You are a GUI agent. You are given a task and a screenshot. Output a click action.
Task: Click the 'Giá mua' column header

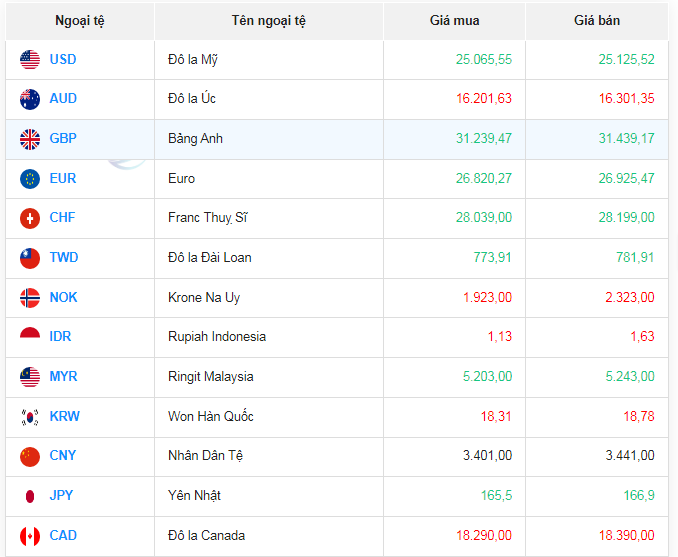tap(454, 21)
